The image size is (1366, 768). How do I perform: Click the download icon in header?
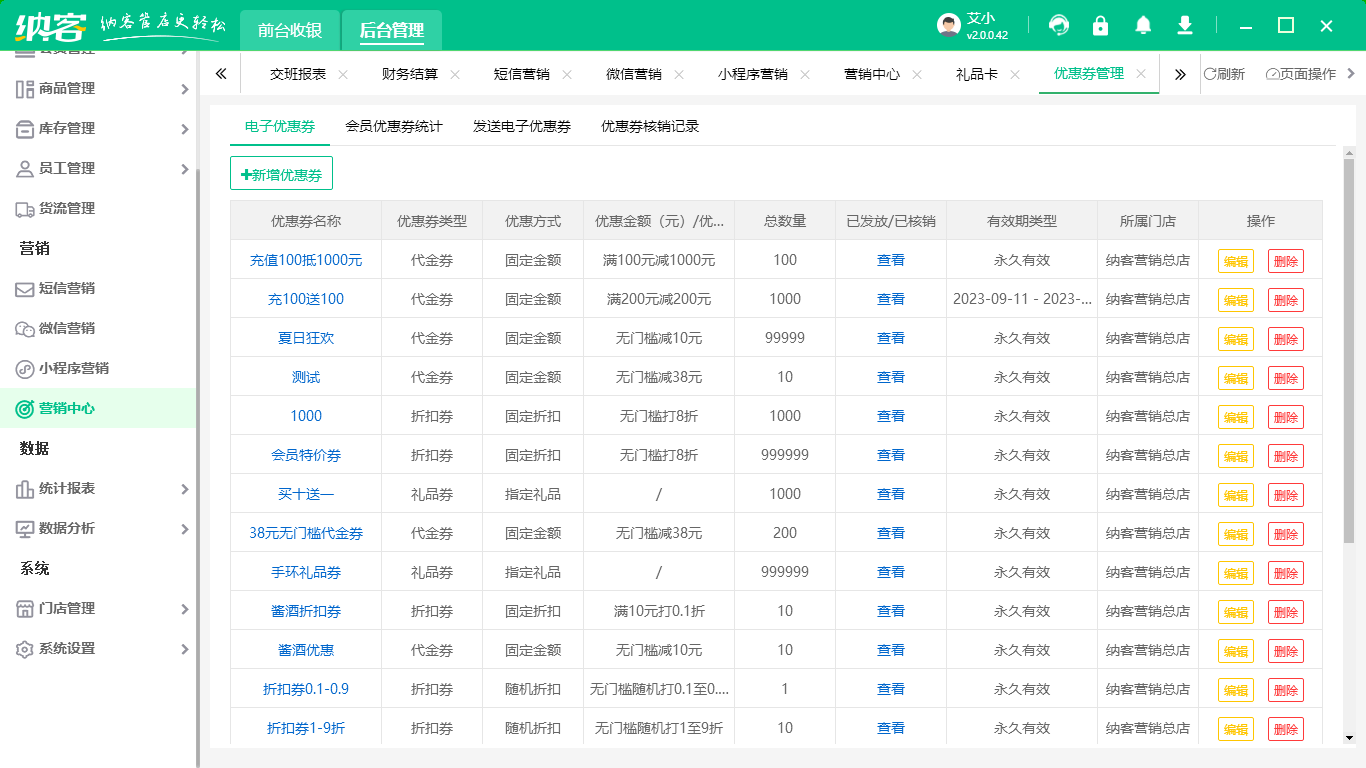pos(1185,25)
